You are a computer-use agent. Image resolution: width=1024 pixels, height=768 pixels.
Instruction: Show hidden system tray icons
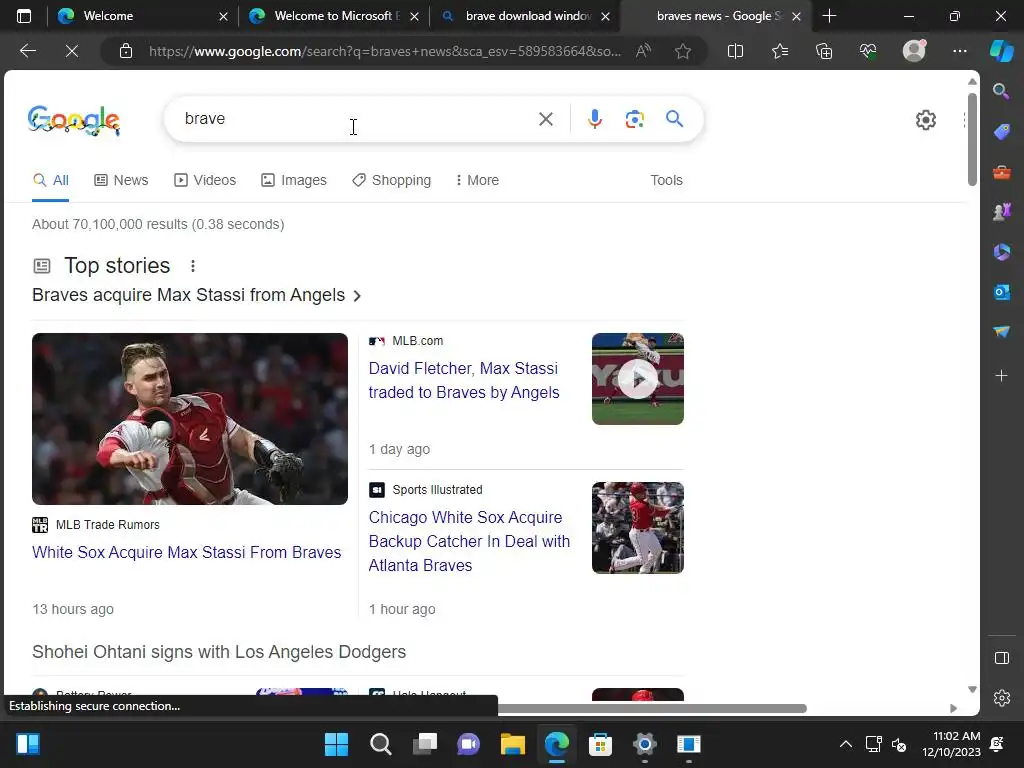846,744
